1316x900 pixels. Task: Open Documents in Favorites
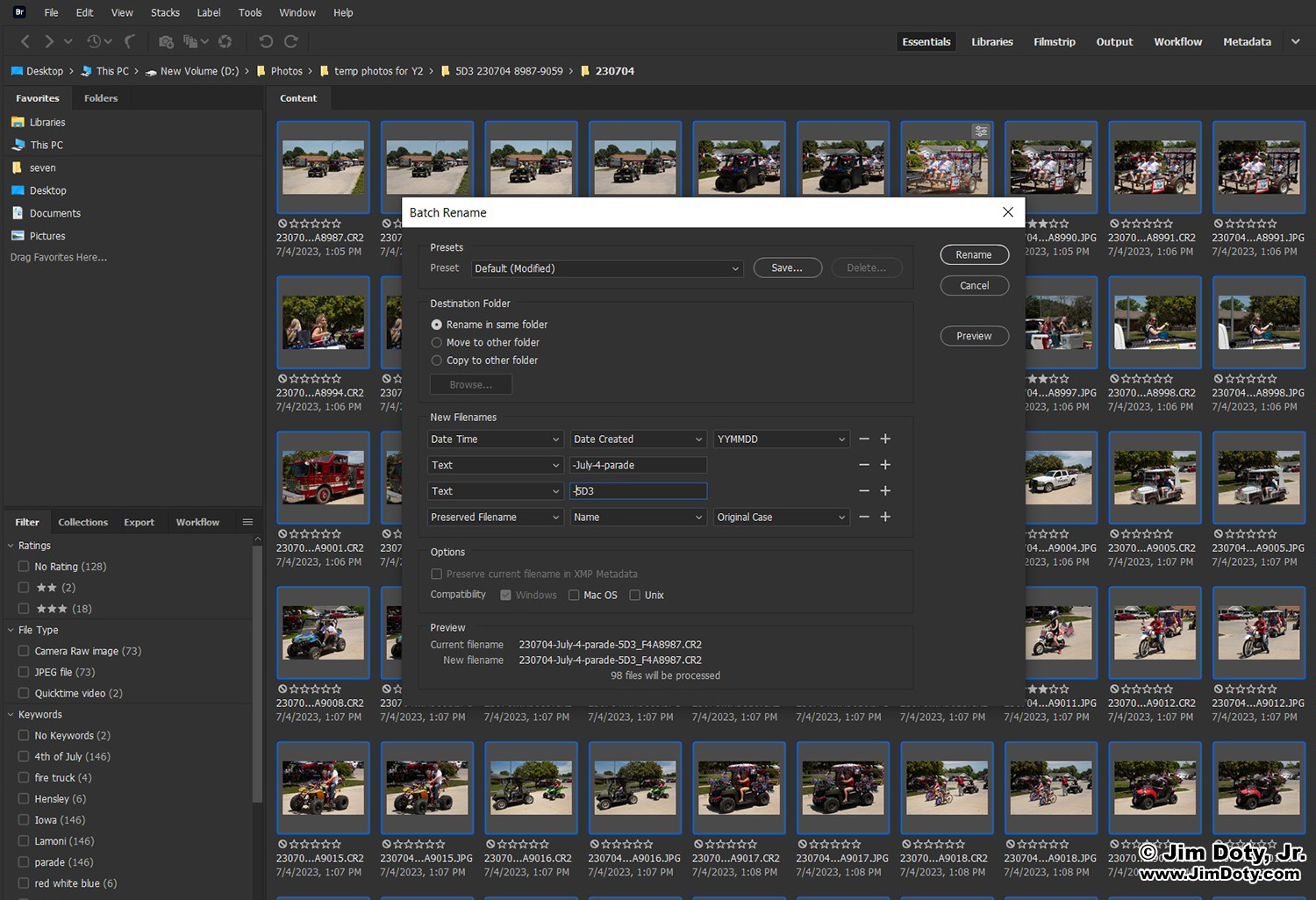click(46, 213)
